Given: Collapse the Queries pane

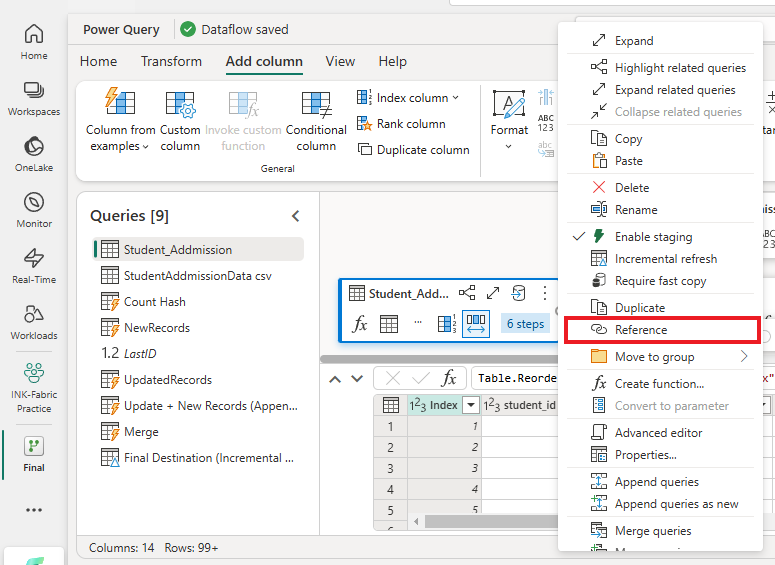Looking at the screenshot, I should coord(296,216).
